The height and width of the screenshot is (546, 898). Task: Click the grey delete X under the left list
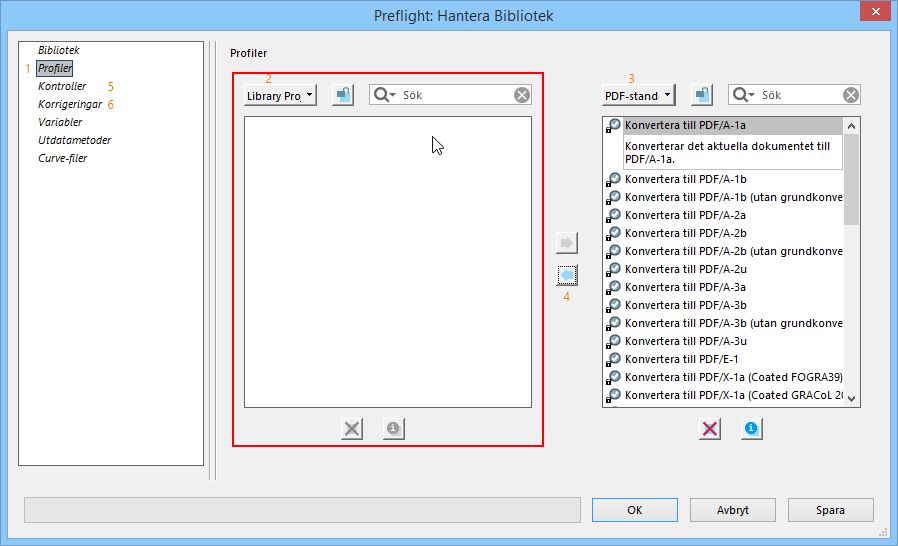point(352,429)
